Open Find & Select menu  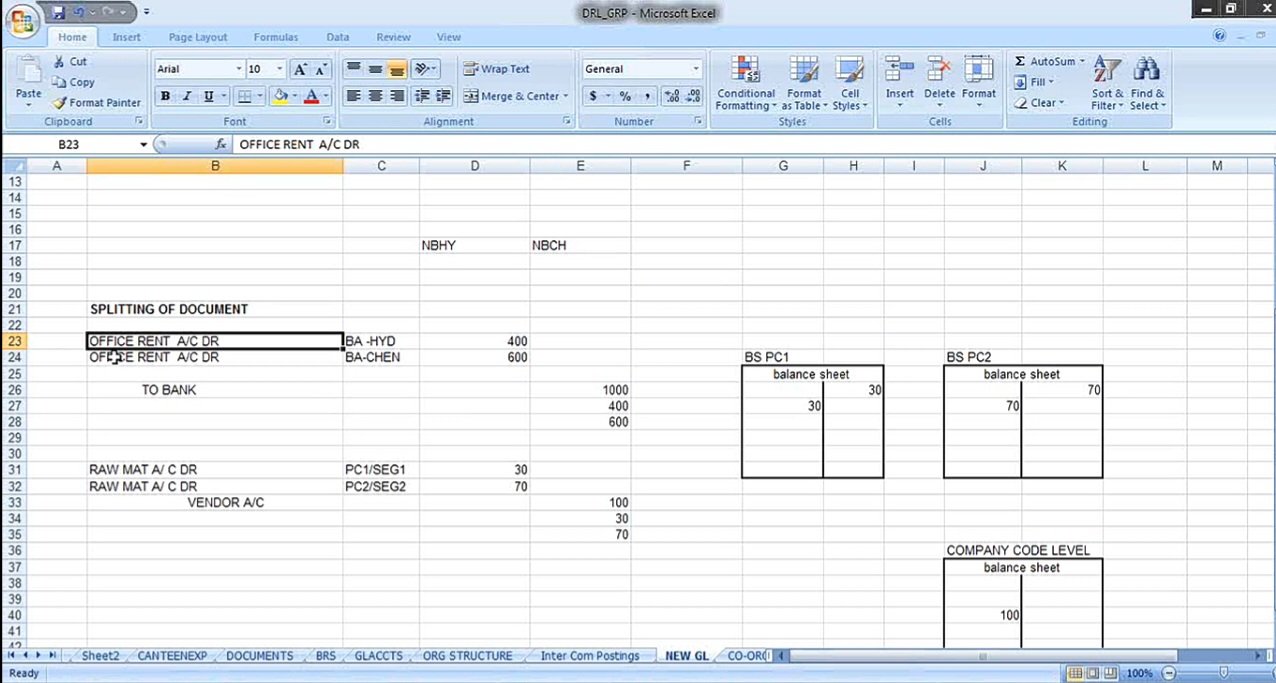pyautogui.click(x=1148, y=83)
